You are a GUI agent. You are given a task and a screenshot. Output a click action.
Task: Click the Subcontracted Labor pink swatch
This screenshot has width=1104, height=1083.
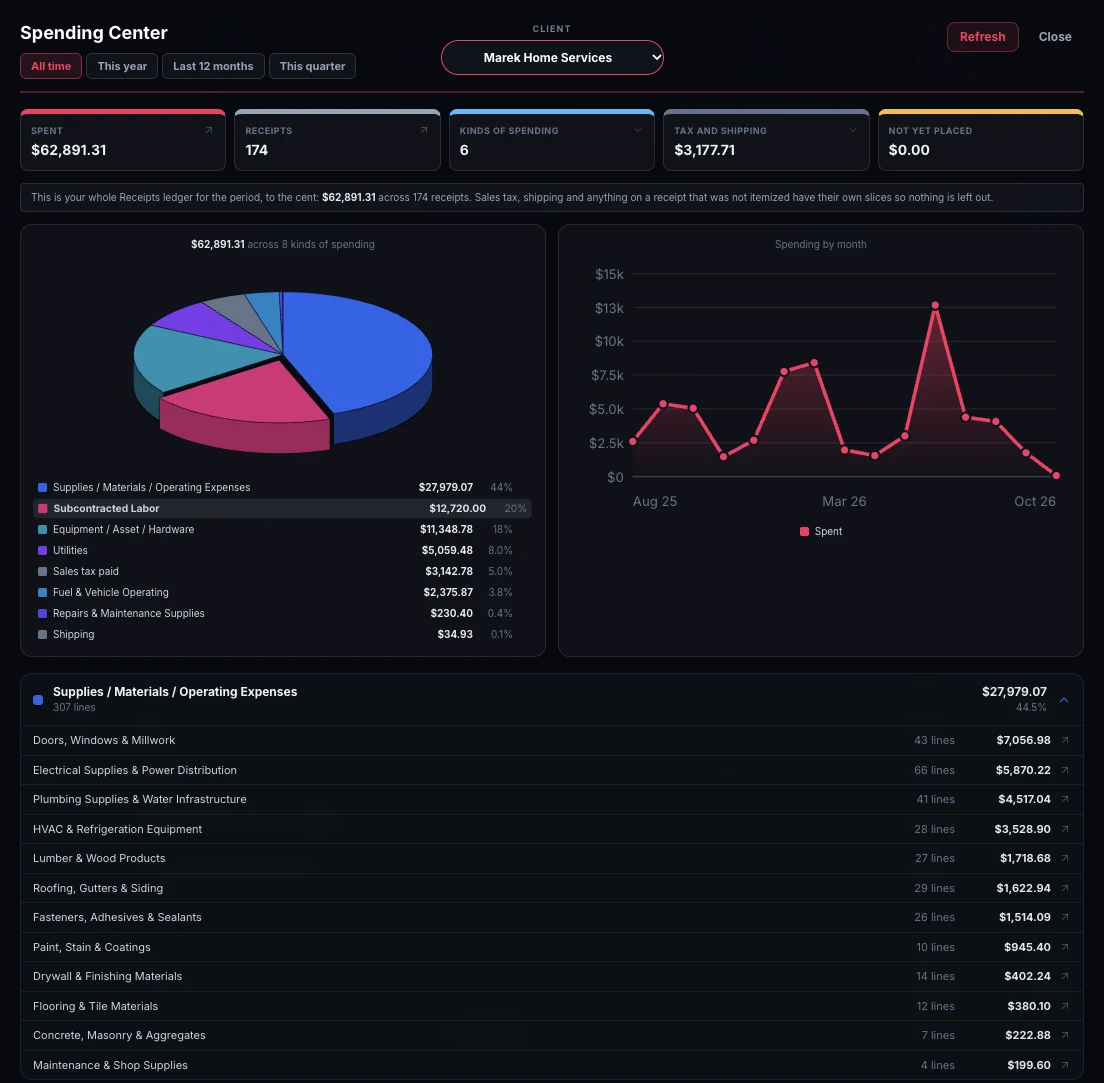click(x=42, y=508)
